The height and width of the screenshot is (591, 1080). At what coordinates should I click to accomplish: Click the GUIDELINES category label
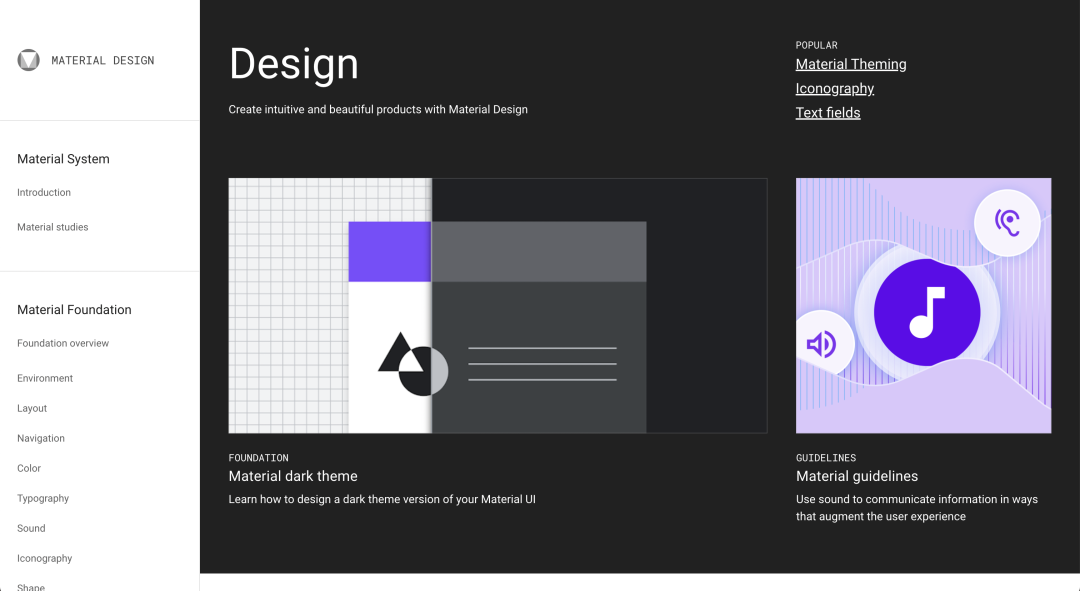tap(827, 458)
